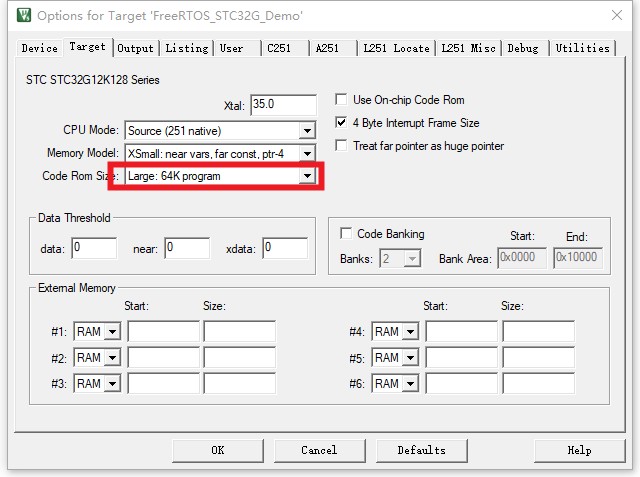
Task: Switch to L251 Locate tab
Action: [396, 48]
